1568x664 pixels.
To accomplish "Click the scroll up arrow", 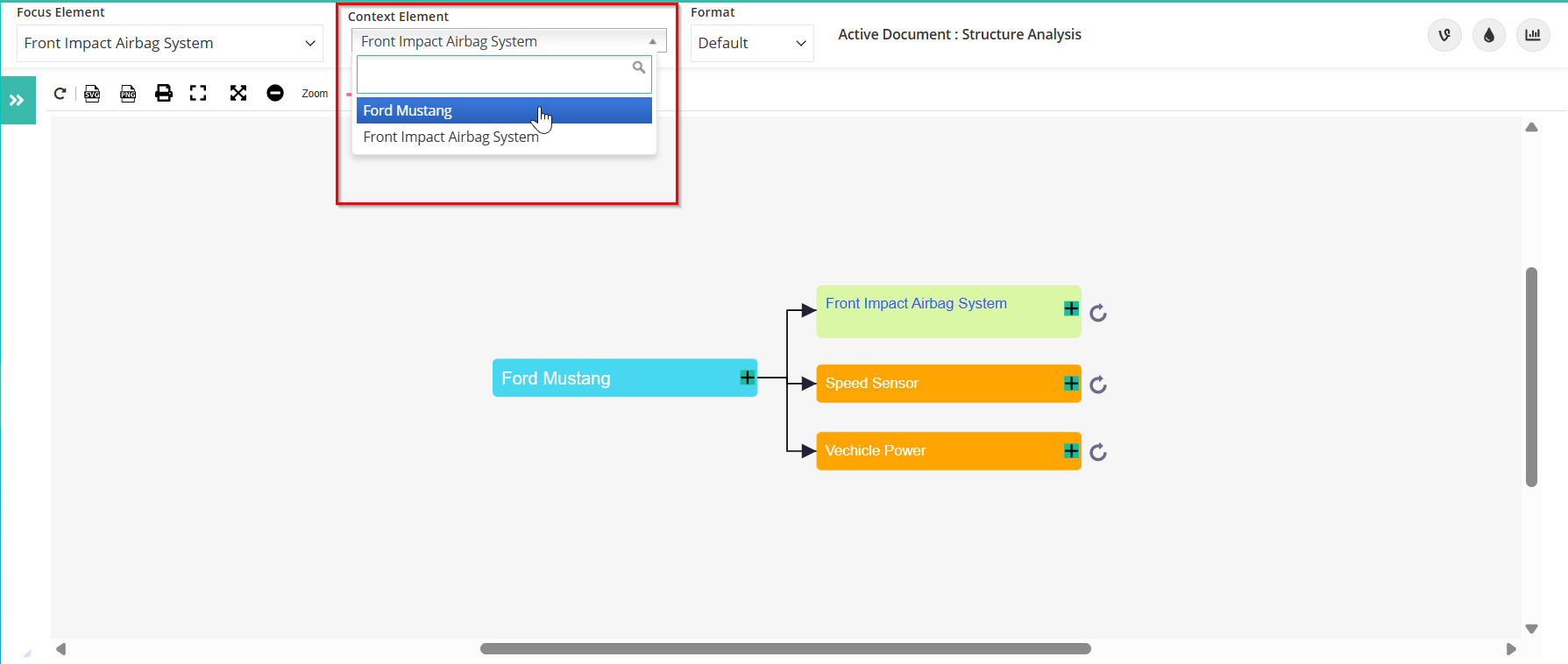I will pos(1531,127).
